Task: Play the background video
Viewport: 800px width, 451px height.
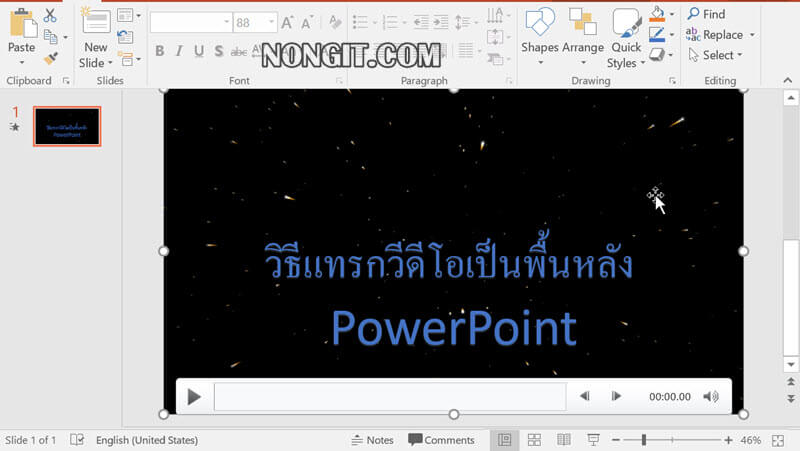Action: click(194, 396)
